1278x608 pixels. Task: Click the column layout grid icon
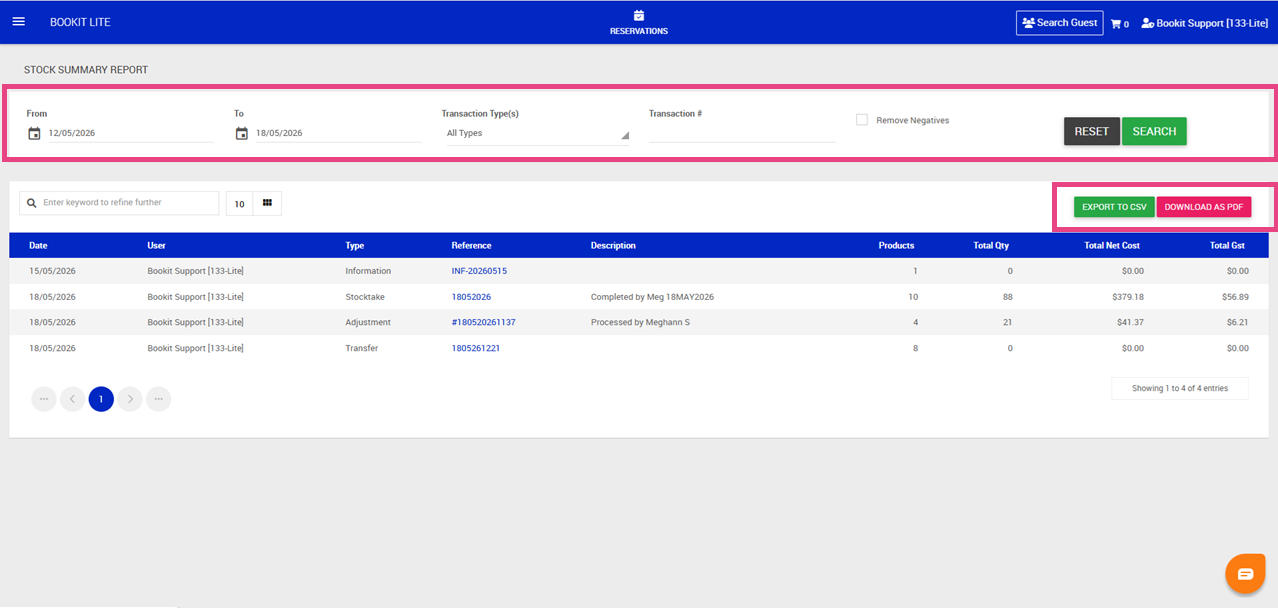(267, 203)
